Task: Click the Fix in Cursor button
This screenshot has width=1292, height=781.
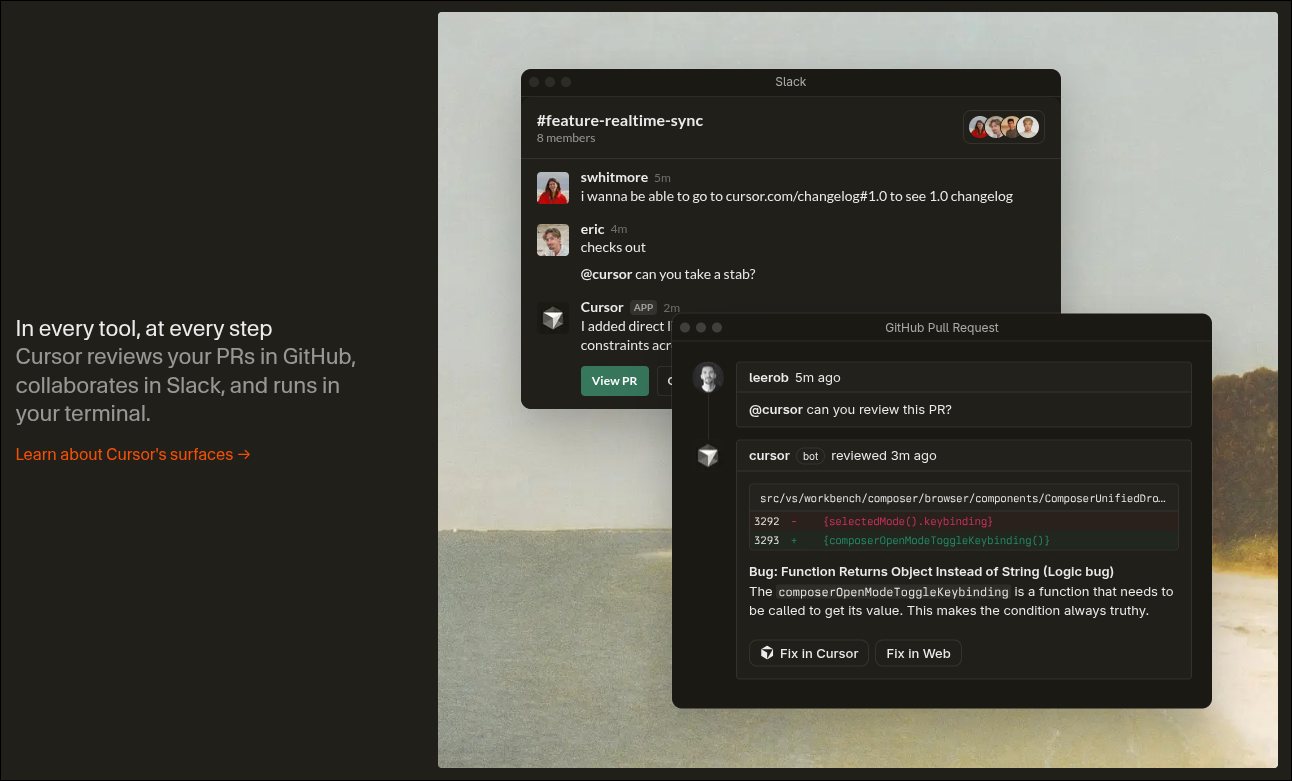Action: pos(808,653)
